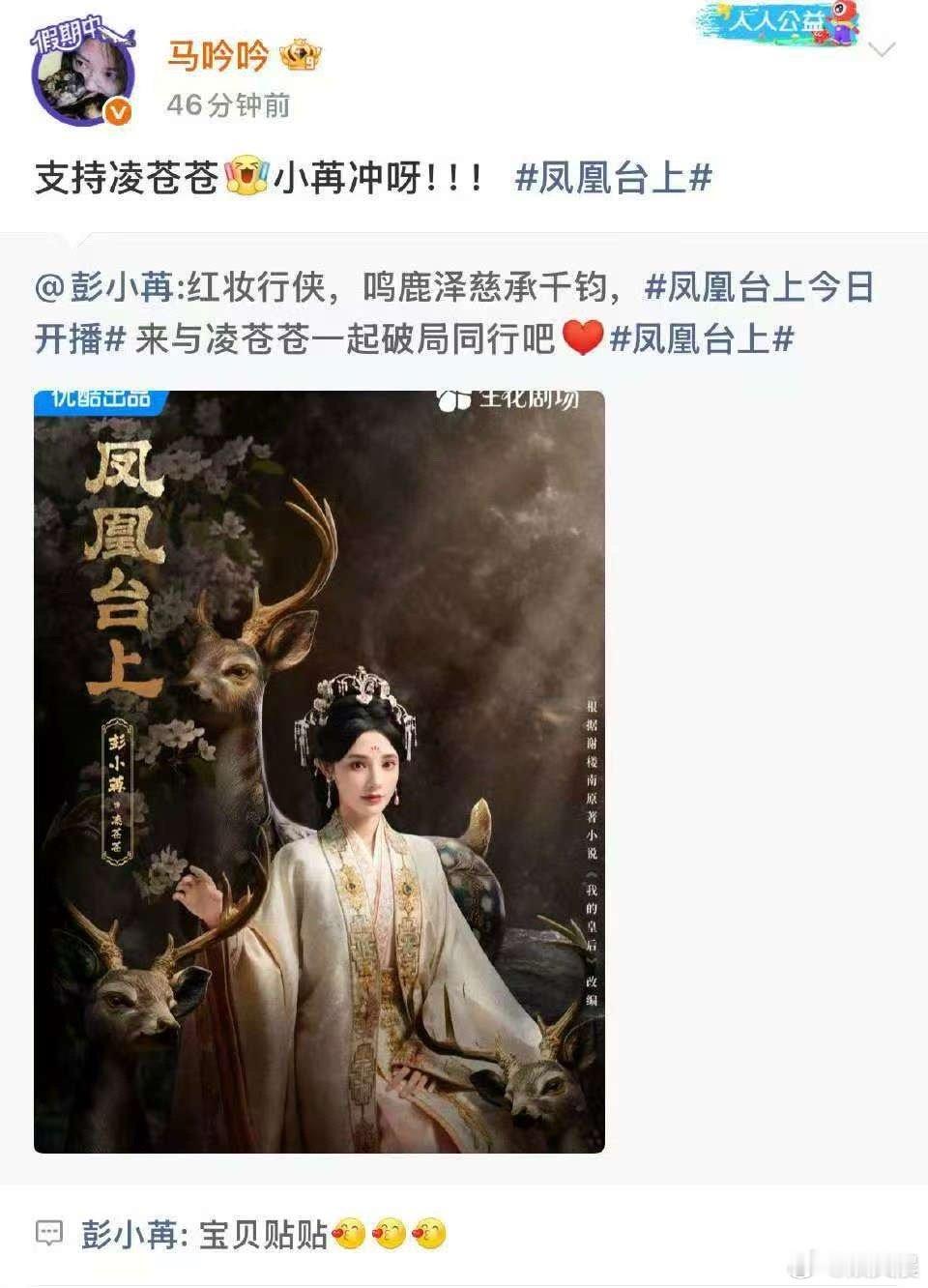Tap the red heart emoji in repost
Image resolution: width=928 pixels, height=1288 pixels.
pyautogui.click(x=582, y=338)
